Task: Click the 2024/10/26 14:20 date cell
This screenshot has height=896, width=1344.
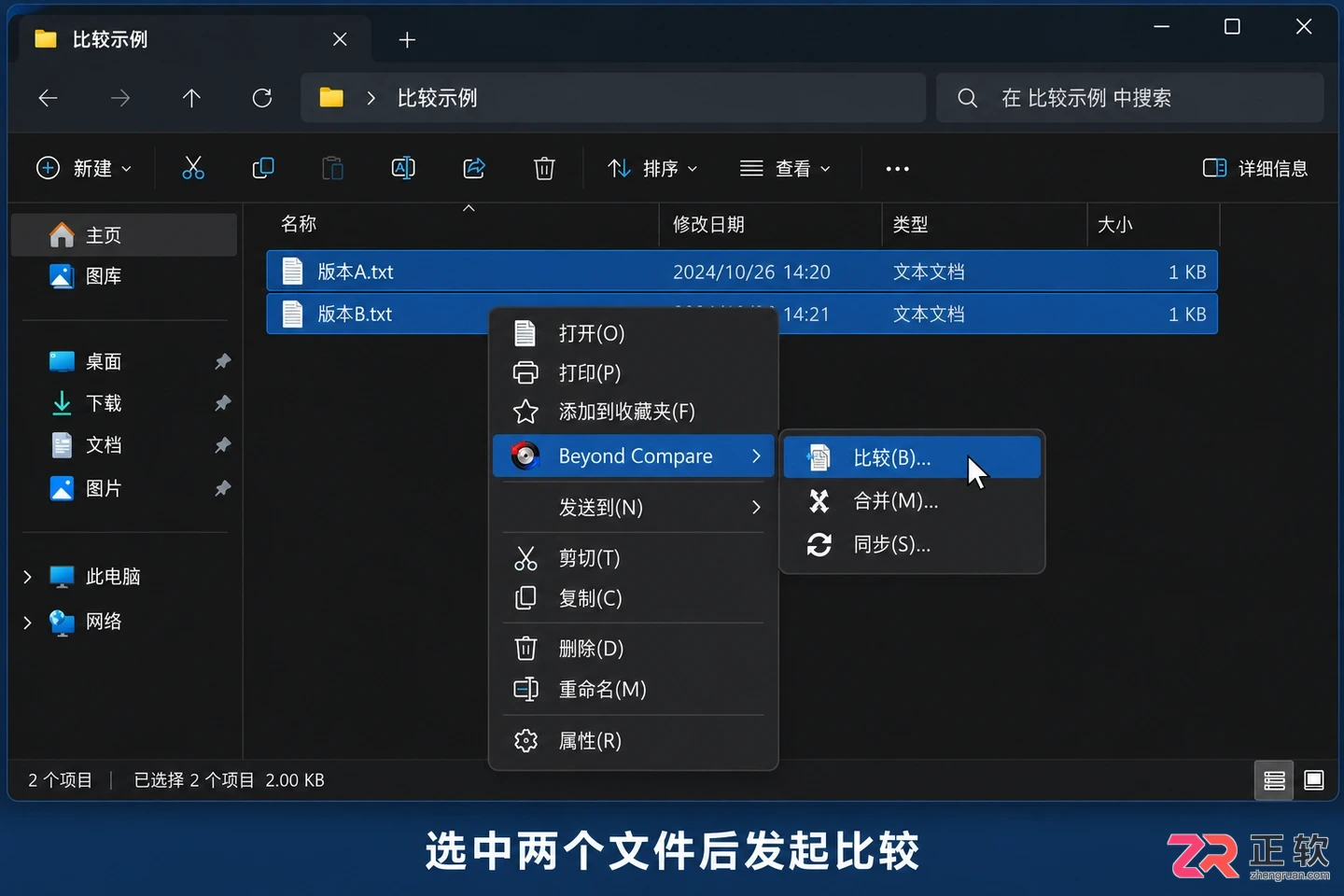Action: 751,272
